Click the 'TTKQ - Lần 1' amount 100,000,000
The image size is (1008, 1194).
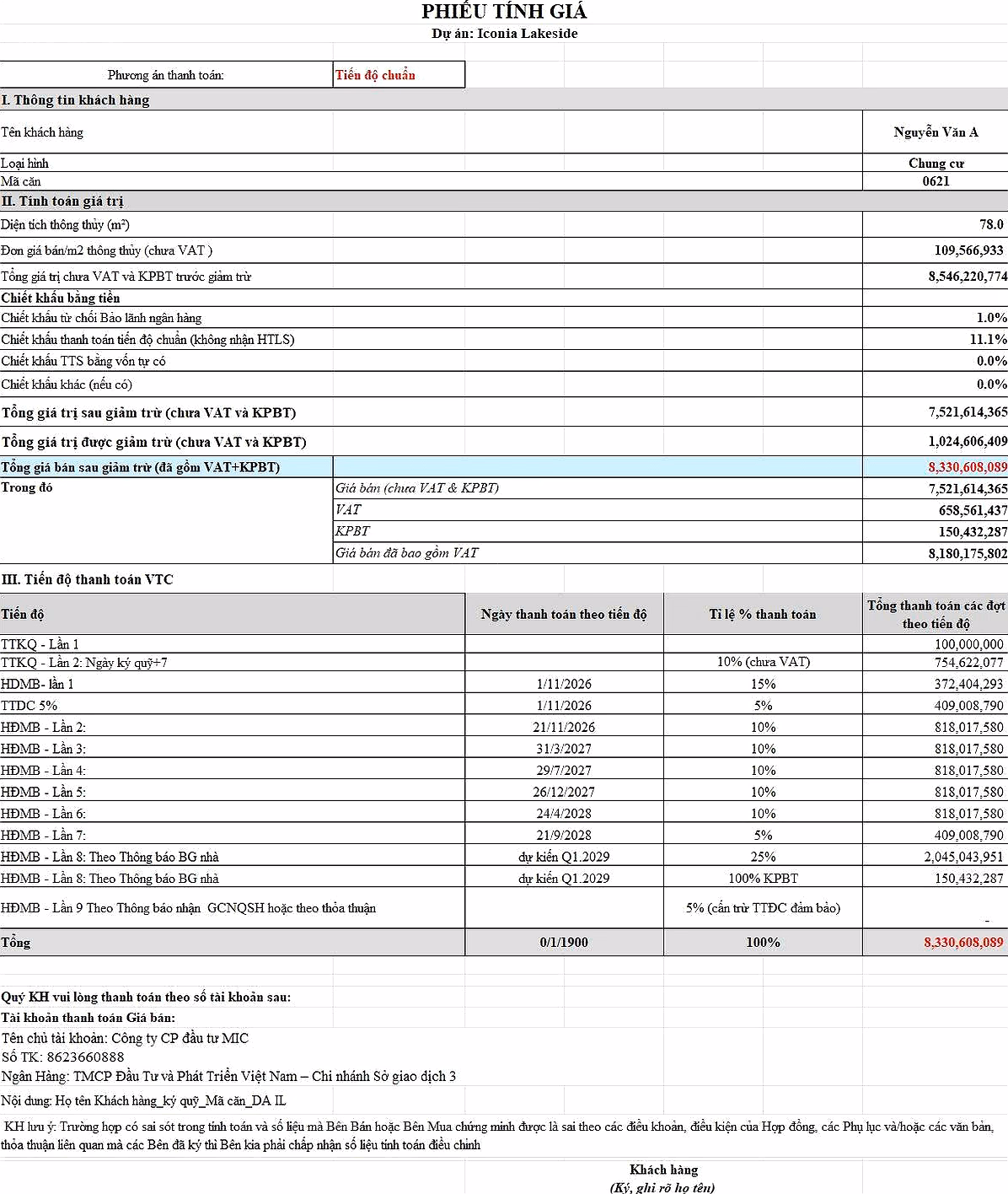936,644
